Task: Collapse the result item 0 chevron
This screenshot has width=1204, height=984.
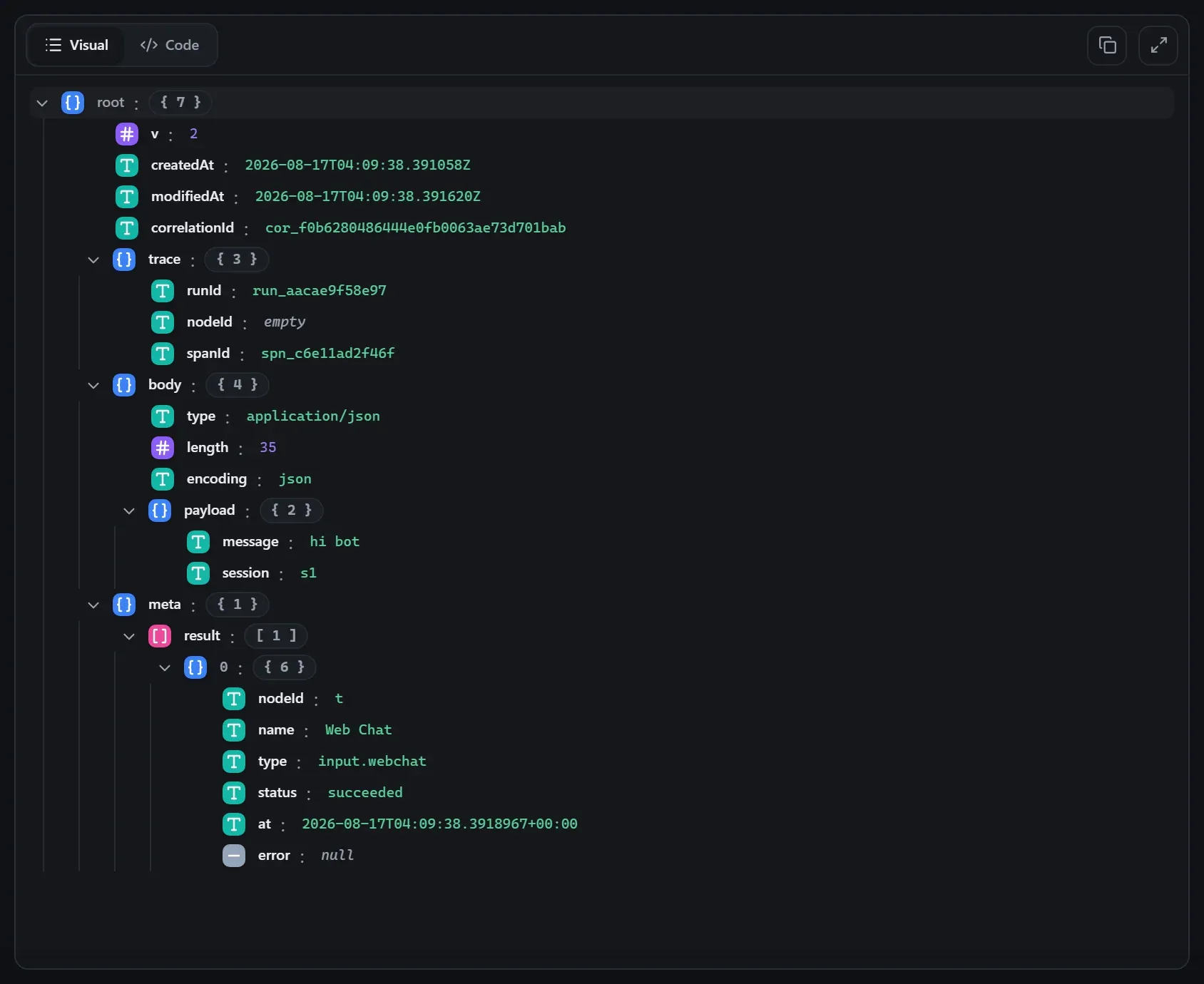Action: 165,667
